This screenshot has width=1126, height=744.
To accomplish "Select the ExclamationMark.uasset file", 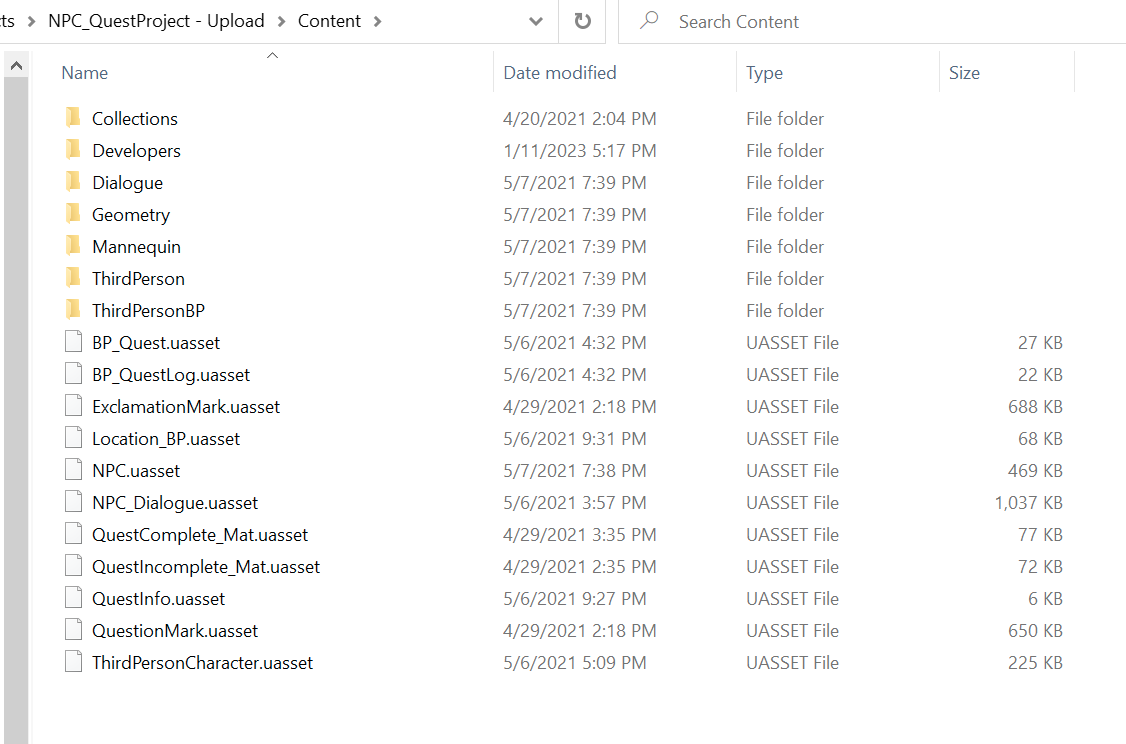I will pyautogui.click(x=186, y=407).
